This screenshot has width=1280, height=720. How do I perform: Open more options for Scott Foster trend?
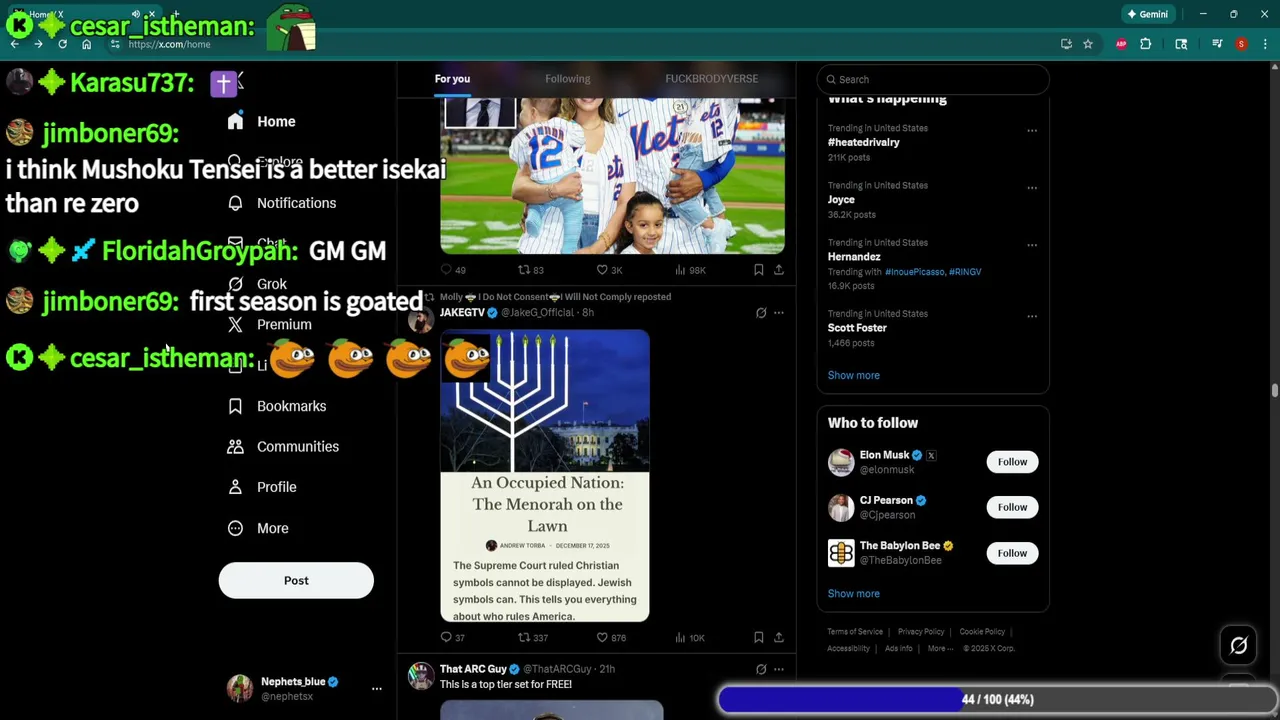coord(1032,315)
